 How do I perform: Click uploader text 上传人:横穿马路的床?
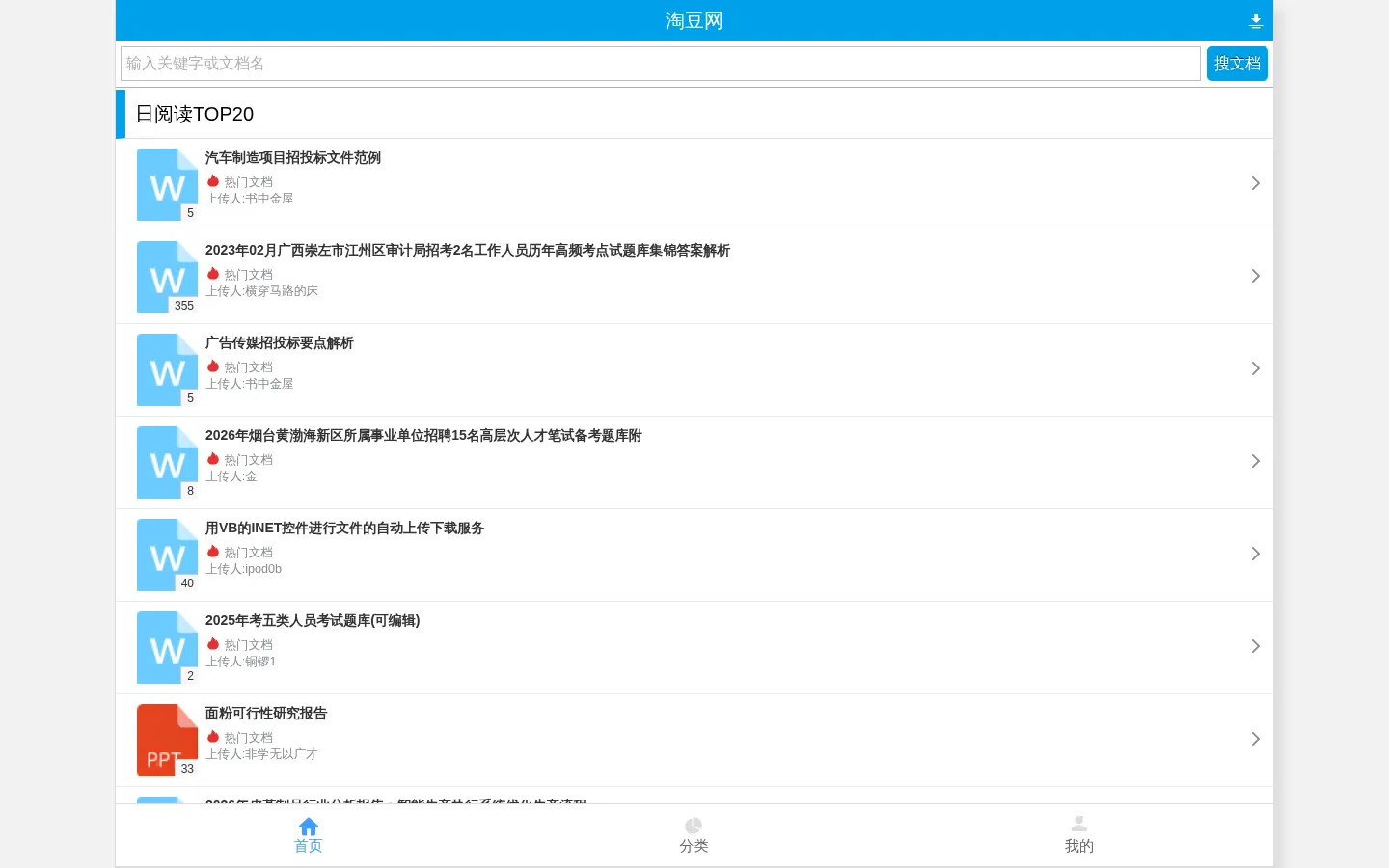[261, 291]
